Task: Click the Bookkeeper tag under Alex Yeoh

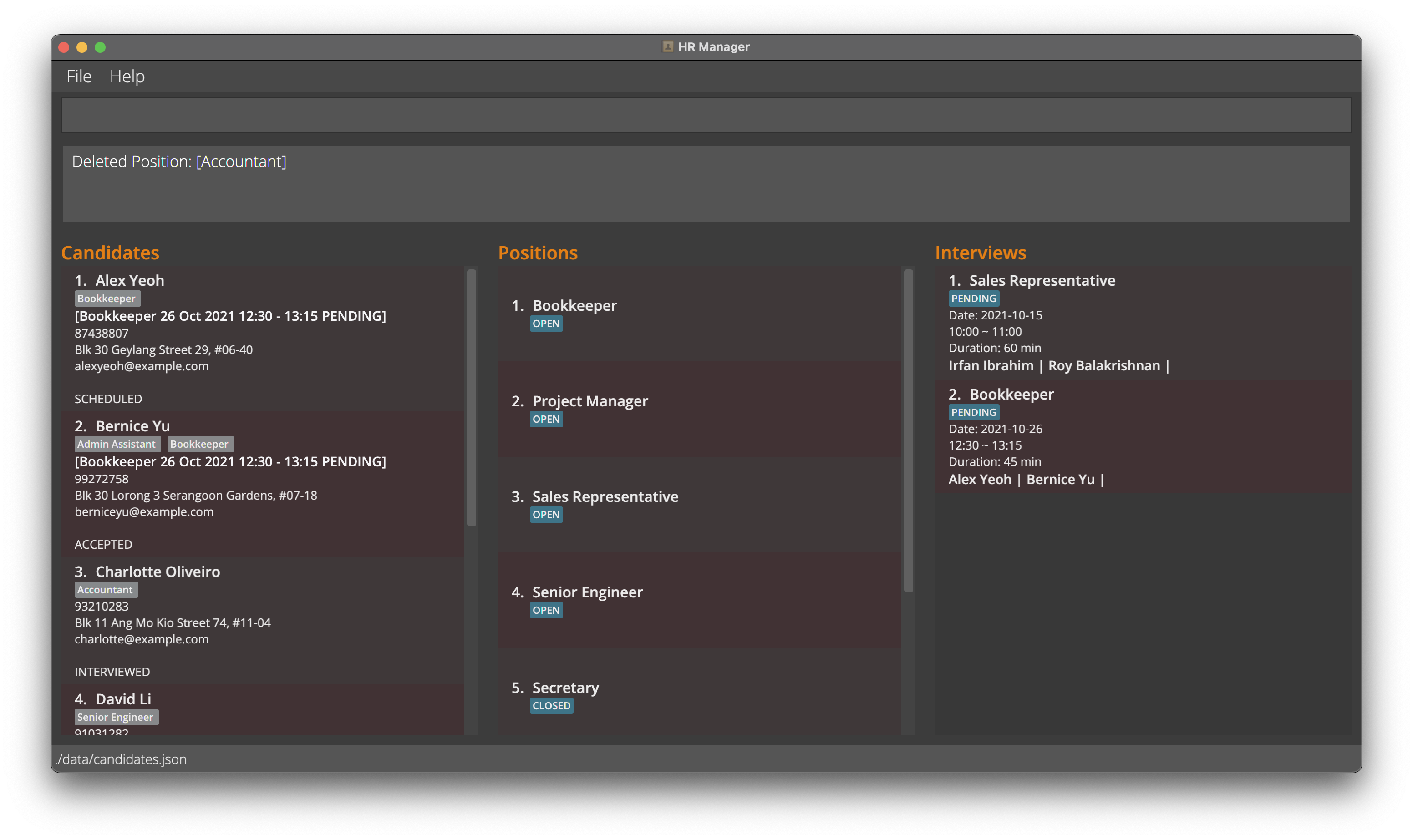Action: 107,299
